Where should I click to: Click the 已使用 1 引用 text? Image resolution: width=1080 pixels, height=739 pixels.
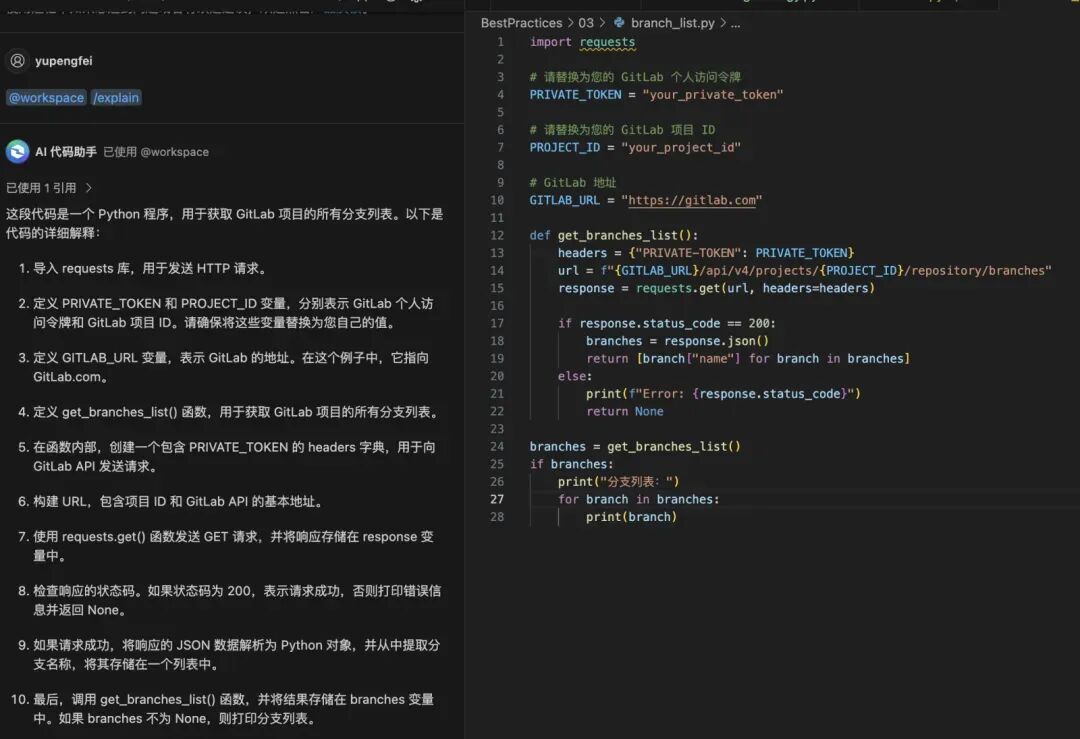tap(41, 187)
